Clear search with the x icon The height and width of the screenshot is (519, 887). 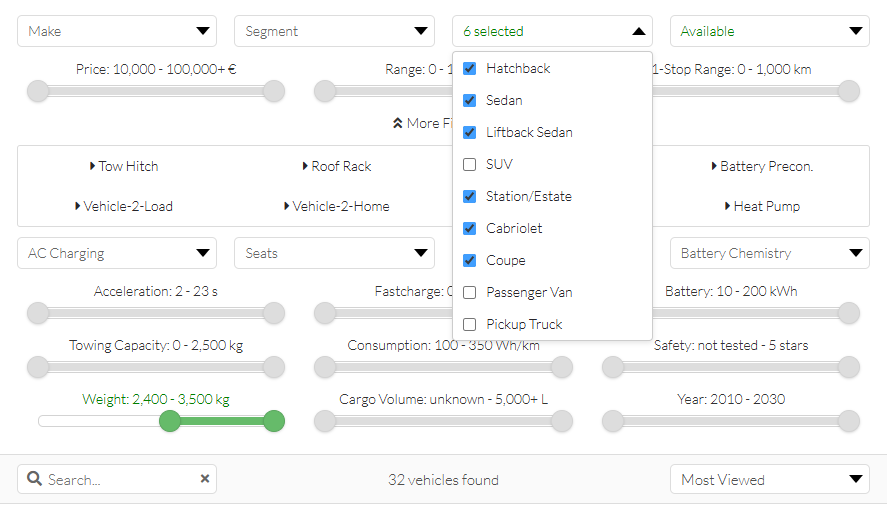[205, 479]
